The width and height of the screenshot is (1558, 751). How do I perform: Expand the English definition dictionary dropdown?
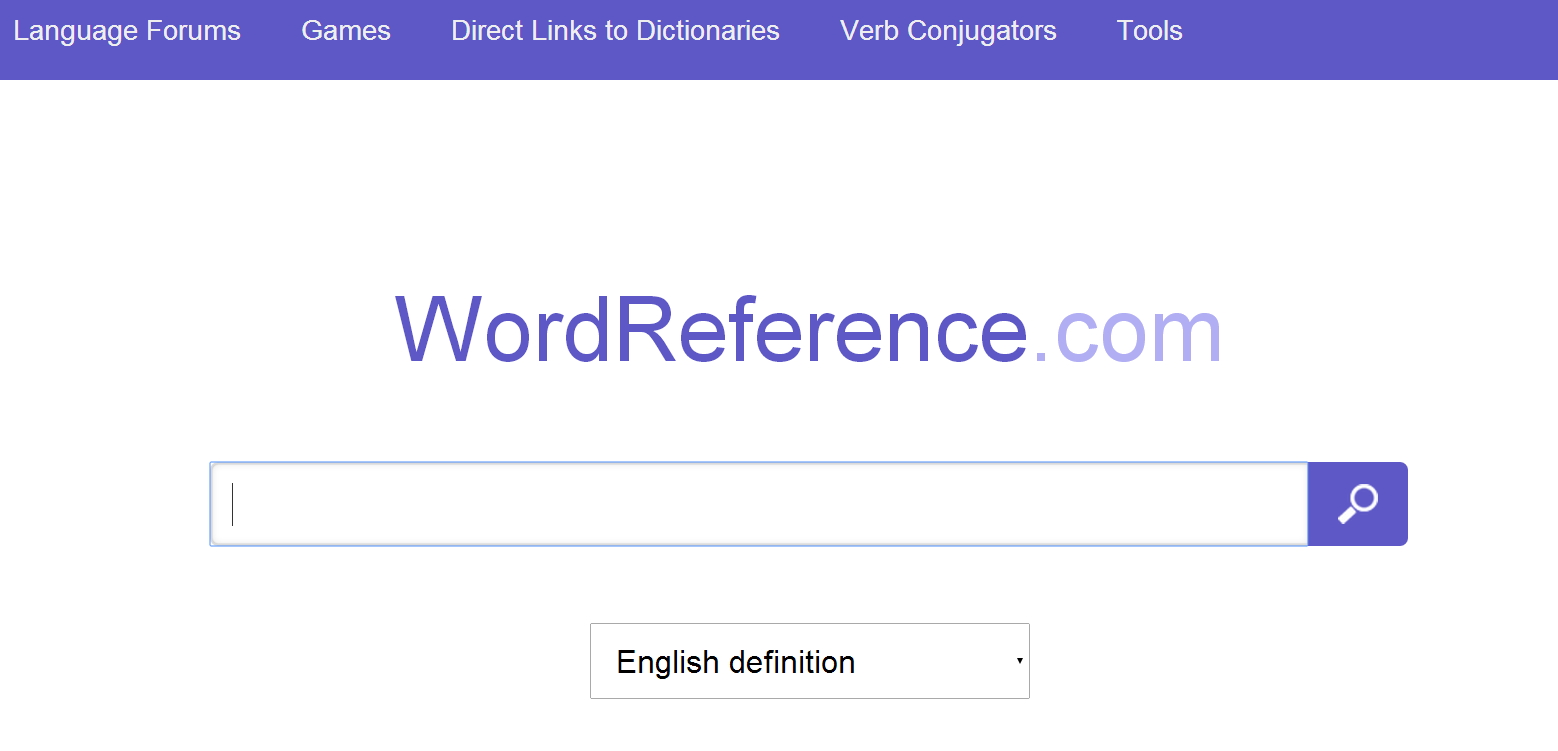click(810, 661)
